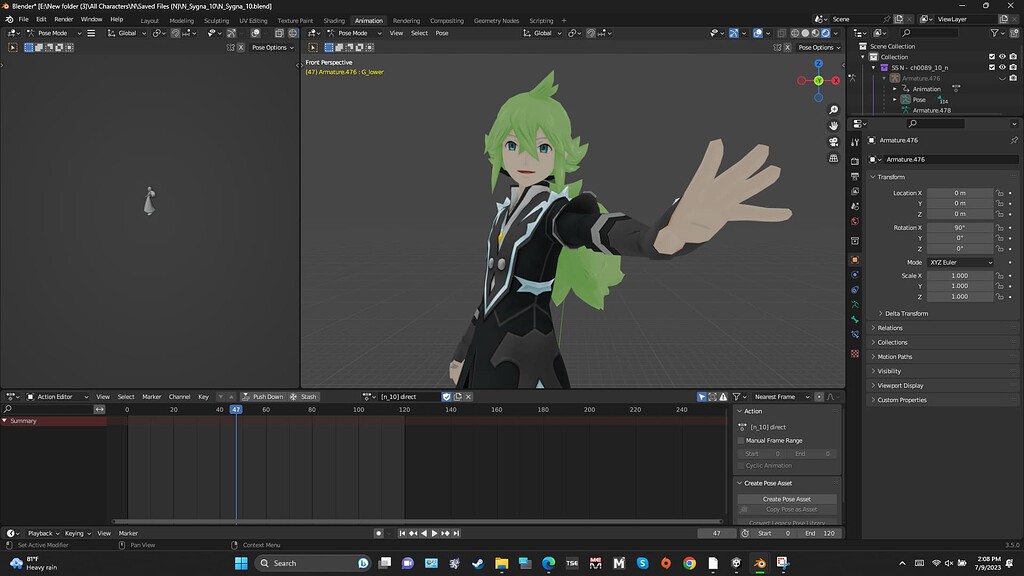Switch to the Shading workspace tab
The width and height of the screenshot is (1024, 576).
[x=334, y=20]
